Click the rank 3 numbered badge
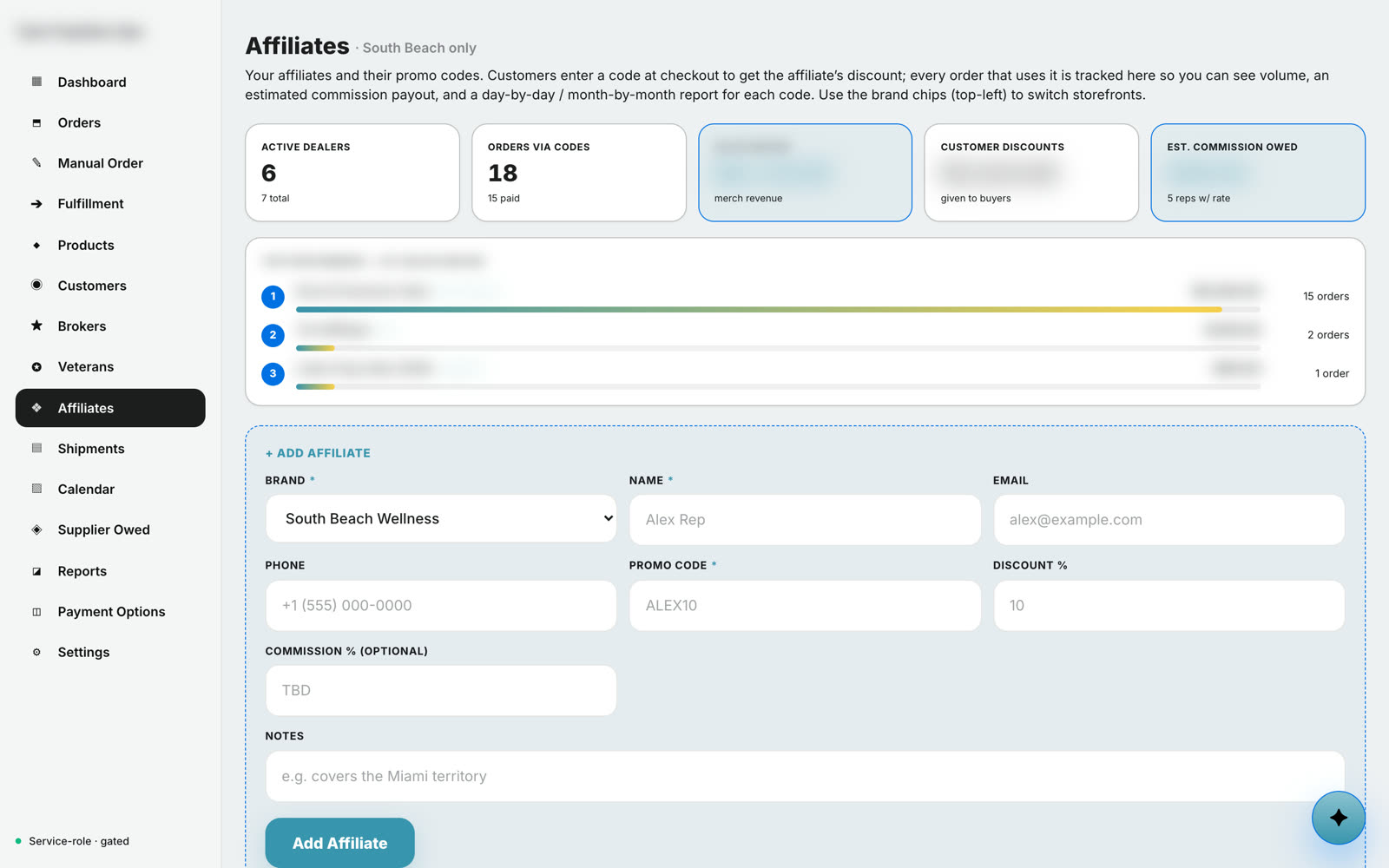Viewport: 1389px width, 868px height. pos(273,374)
